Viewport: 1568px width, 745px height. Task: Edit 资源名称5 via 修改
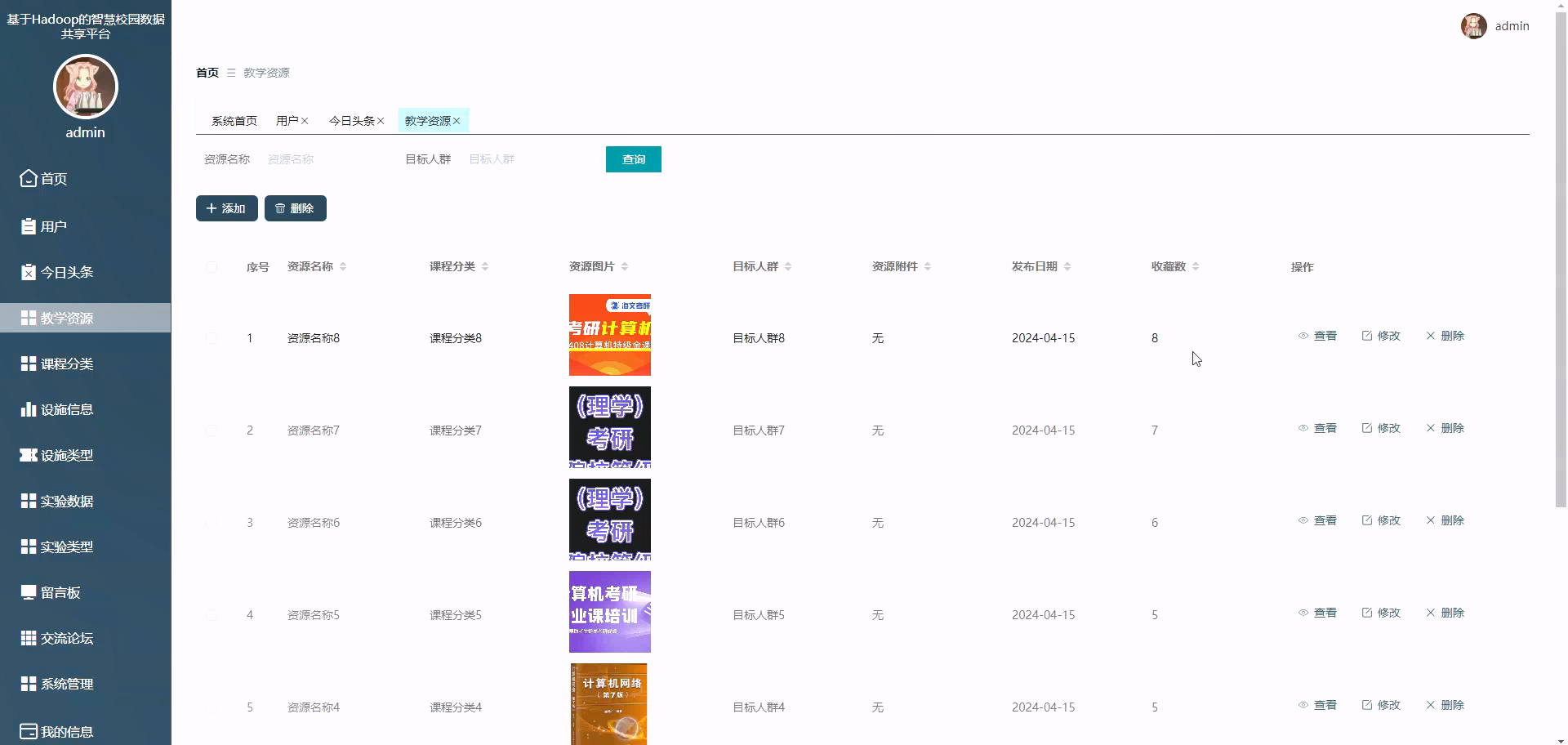tap(1381, 613)
